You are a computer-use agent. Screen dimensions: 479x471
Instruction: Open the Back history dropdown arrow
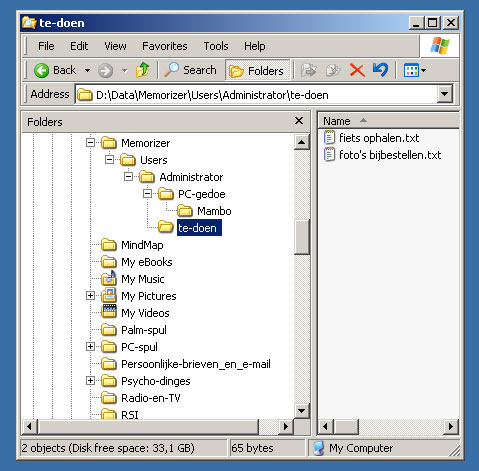pyautogui.click(x=87, y=70)
